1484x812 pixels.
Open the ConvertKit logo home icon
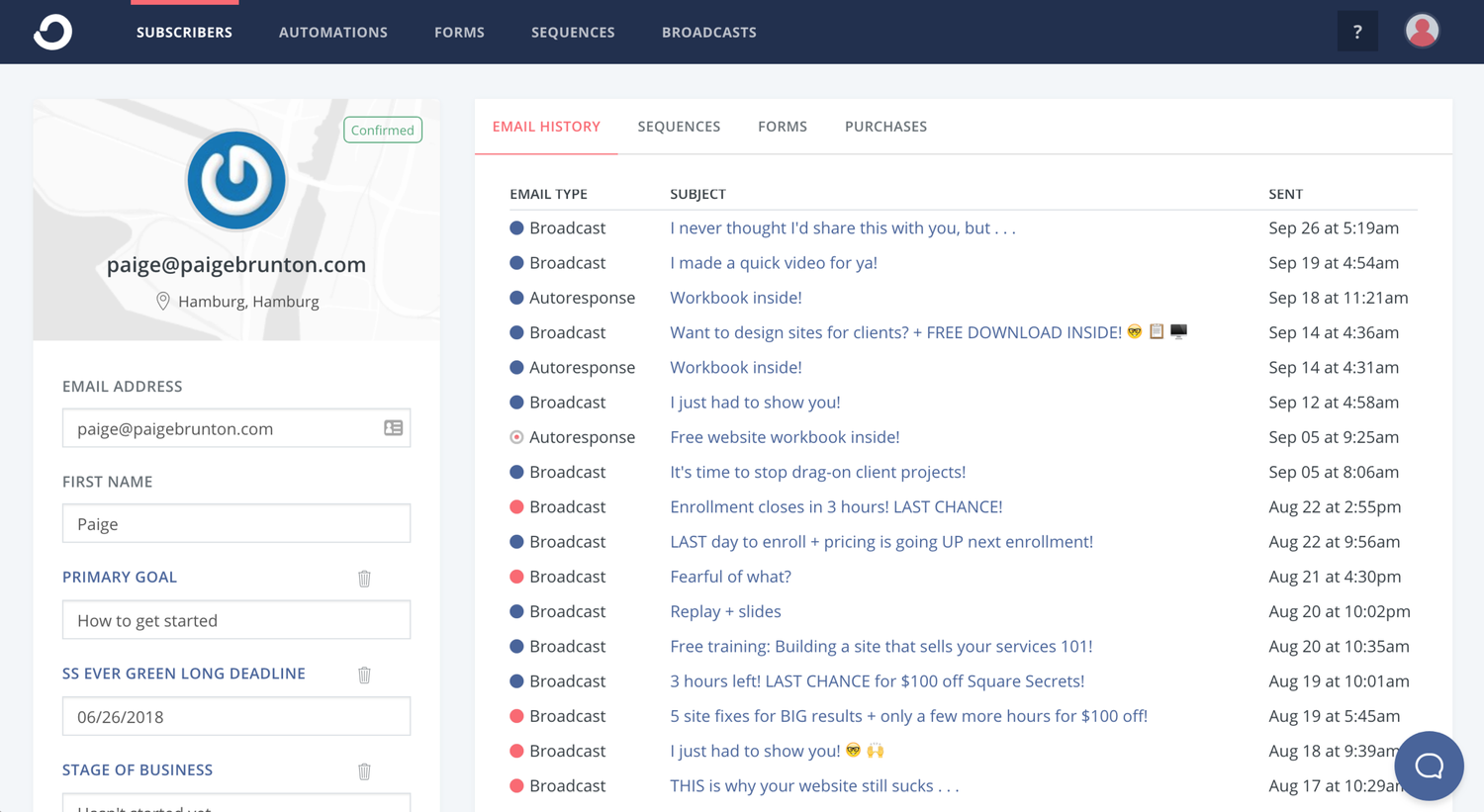click(51, 31)
